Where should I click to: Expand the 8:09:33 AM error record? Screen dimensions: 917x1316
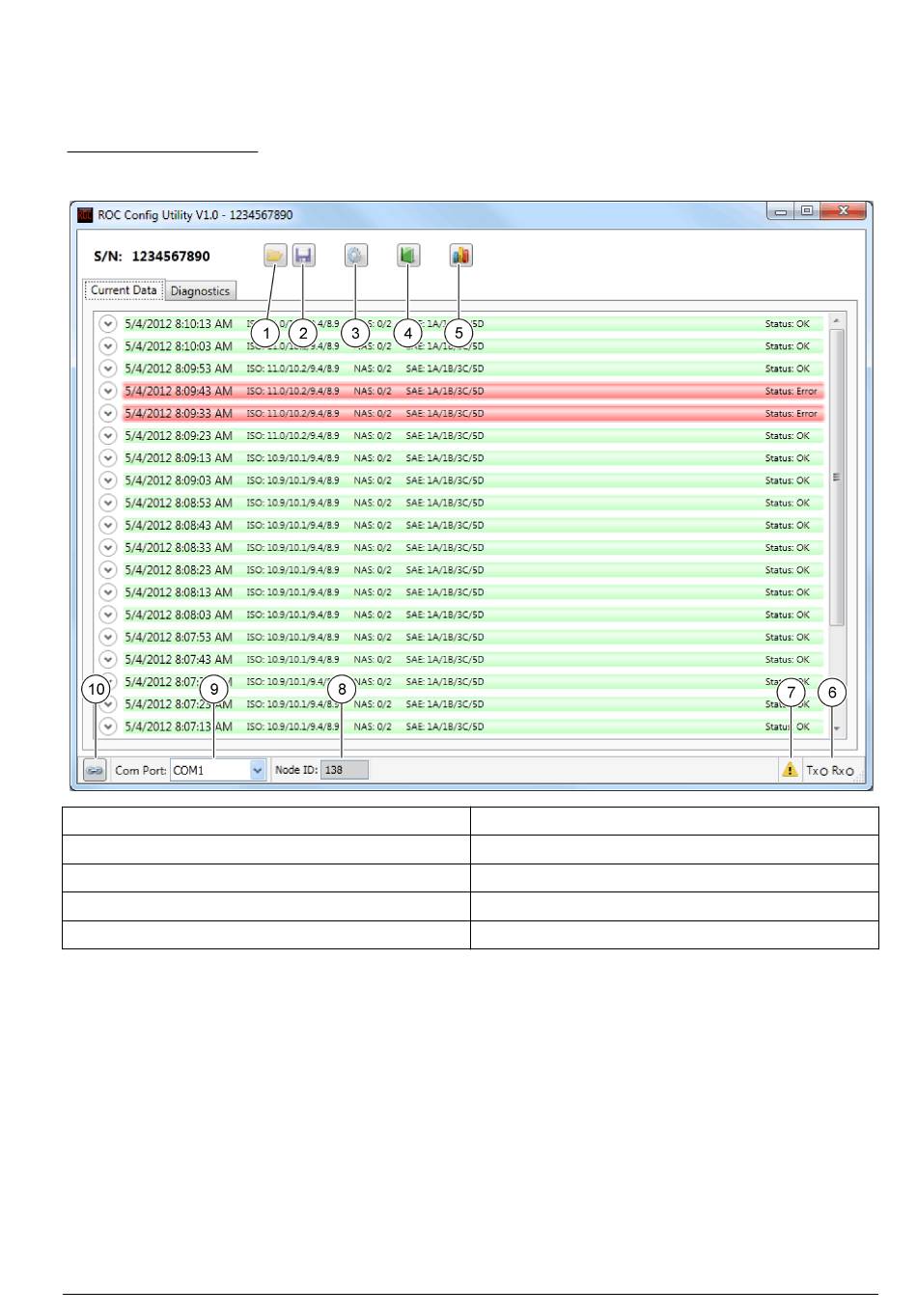pyautogui.click(x=108, y=413)
